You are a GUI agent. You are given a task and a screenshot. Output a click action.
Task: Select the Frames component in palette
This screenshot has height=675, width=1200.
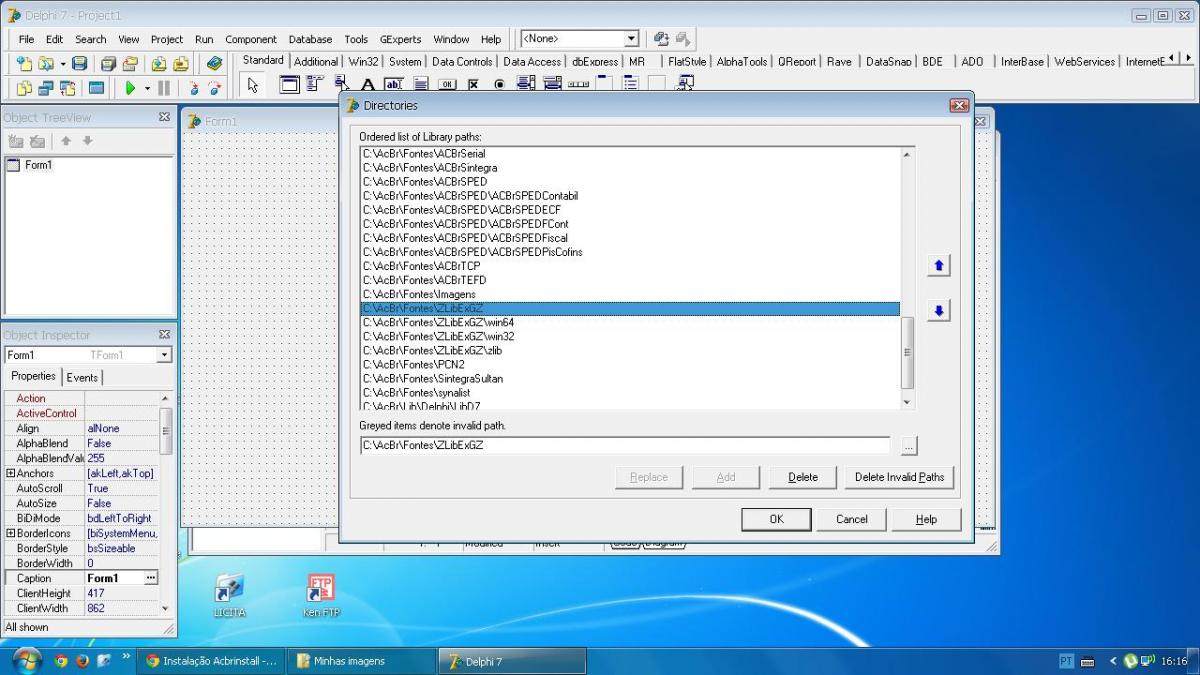point(290,85)
